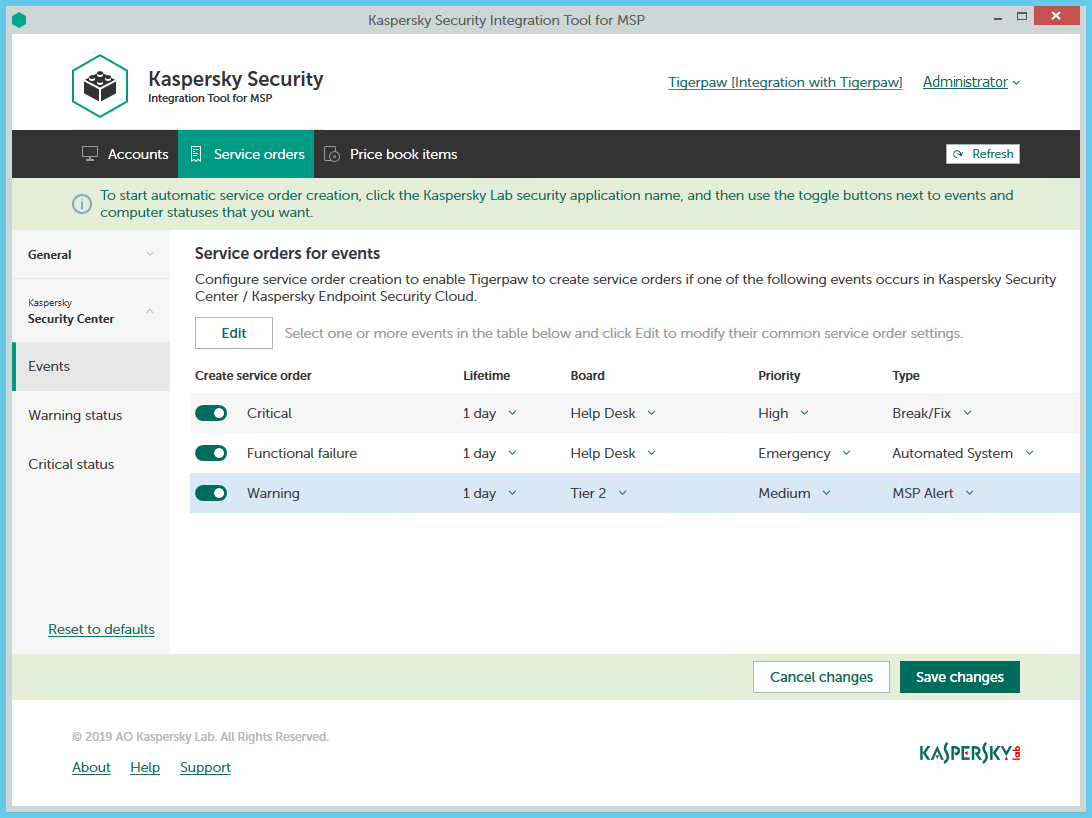Viewport: 1092px width, 818px height.
Task: Open the Priority dropdown for Critical row
Action: point(784,413)
